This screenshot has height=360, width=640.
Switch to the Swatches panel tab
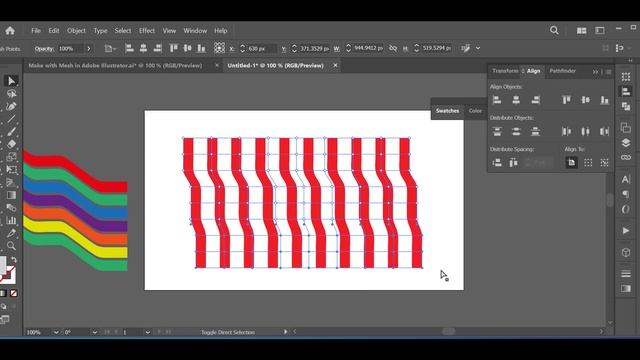(x=447, y=111)
